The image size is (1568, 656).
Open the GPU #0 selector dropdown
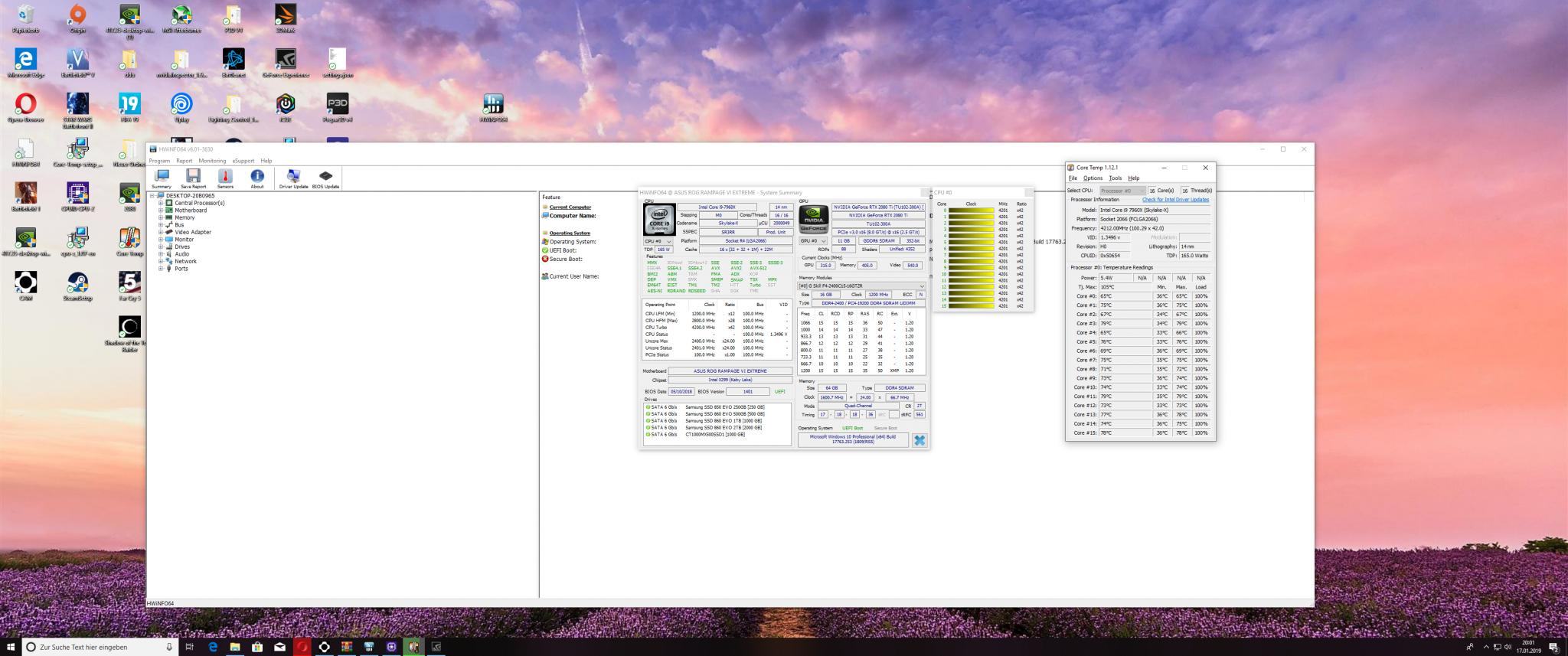point(813,241)
